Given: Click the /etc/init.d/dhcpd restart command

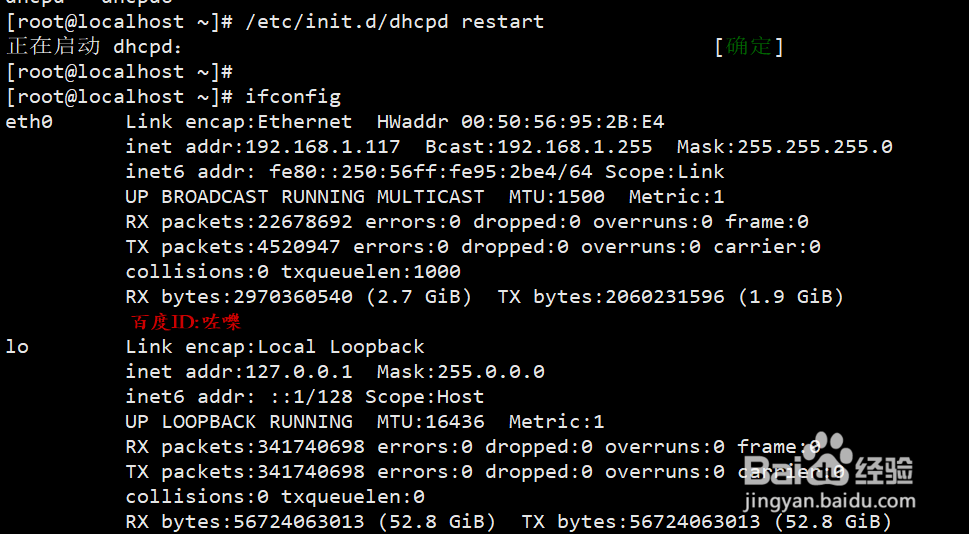Looking at the screenshot, I should coord(394,22).
